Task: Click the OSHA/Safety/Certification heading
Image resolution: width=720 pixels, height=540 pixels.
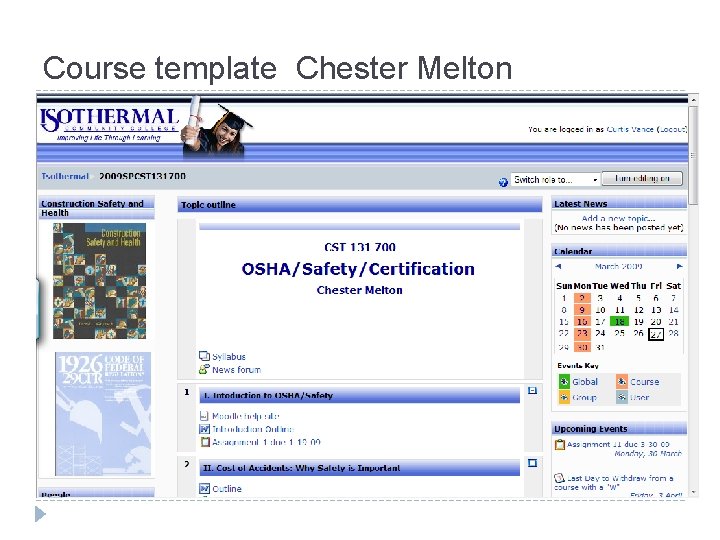Action: (358, 269)
